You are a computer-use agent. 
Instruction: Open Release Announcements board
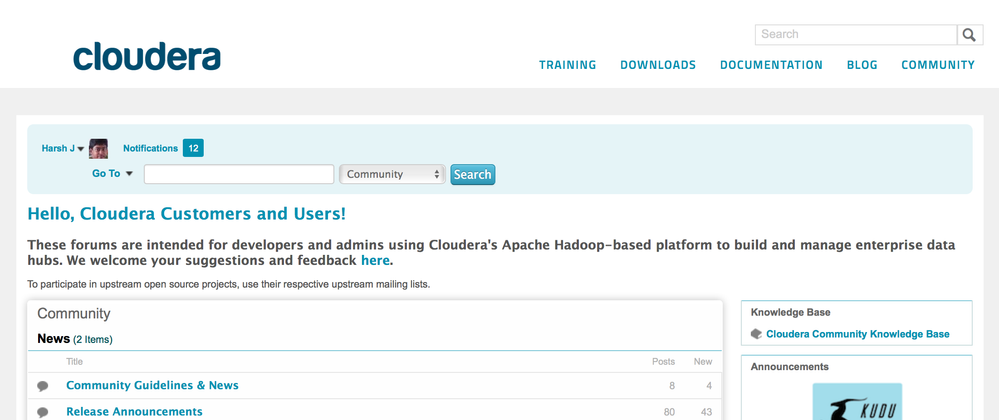point(134,412)
